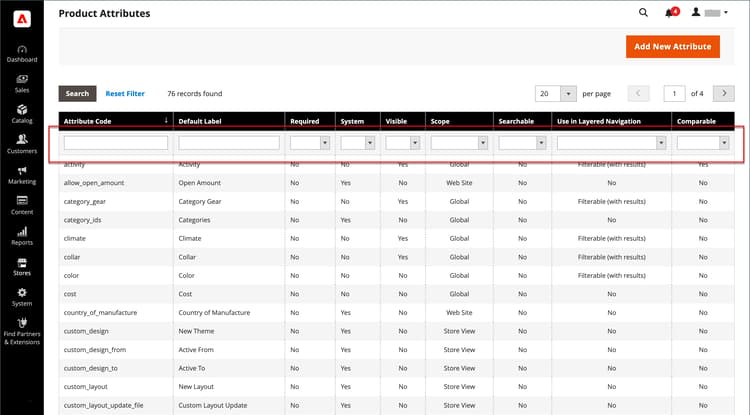Open the category_gear attribute row
The height and width of the screenshot is (415, 750).
397,201
